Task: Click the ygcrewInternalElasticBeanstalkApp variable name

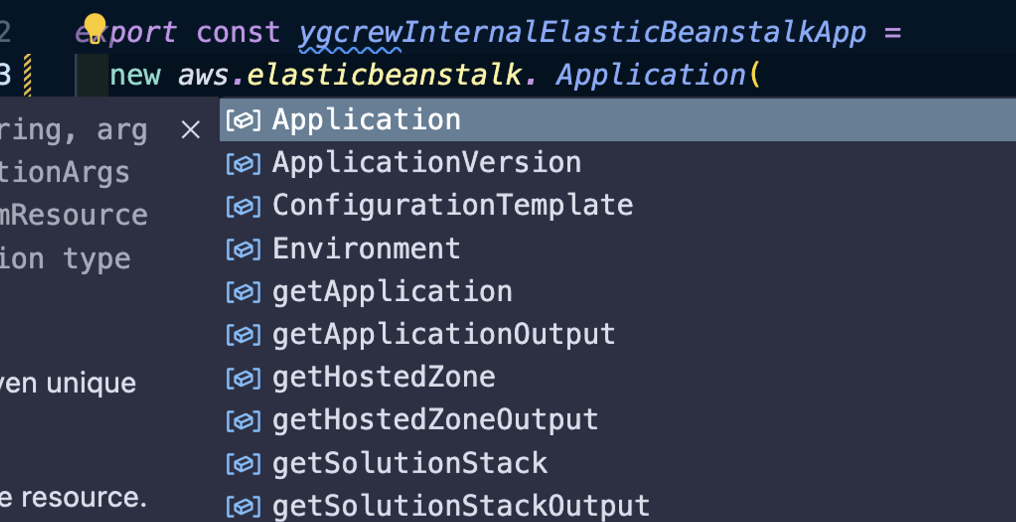Action: click(x=582, y=32)
